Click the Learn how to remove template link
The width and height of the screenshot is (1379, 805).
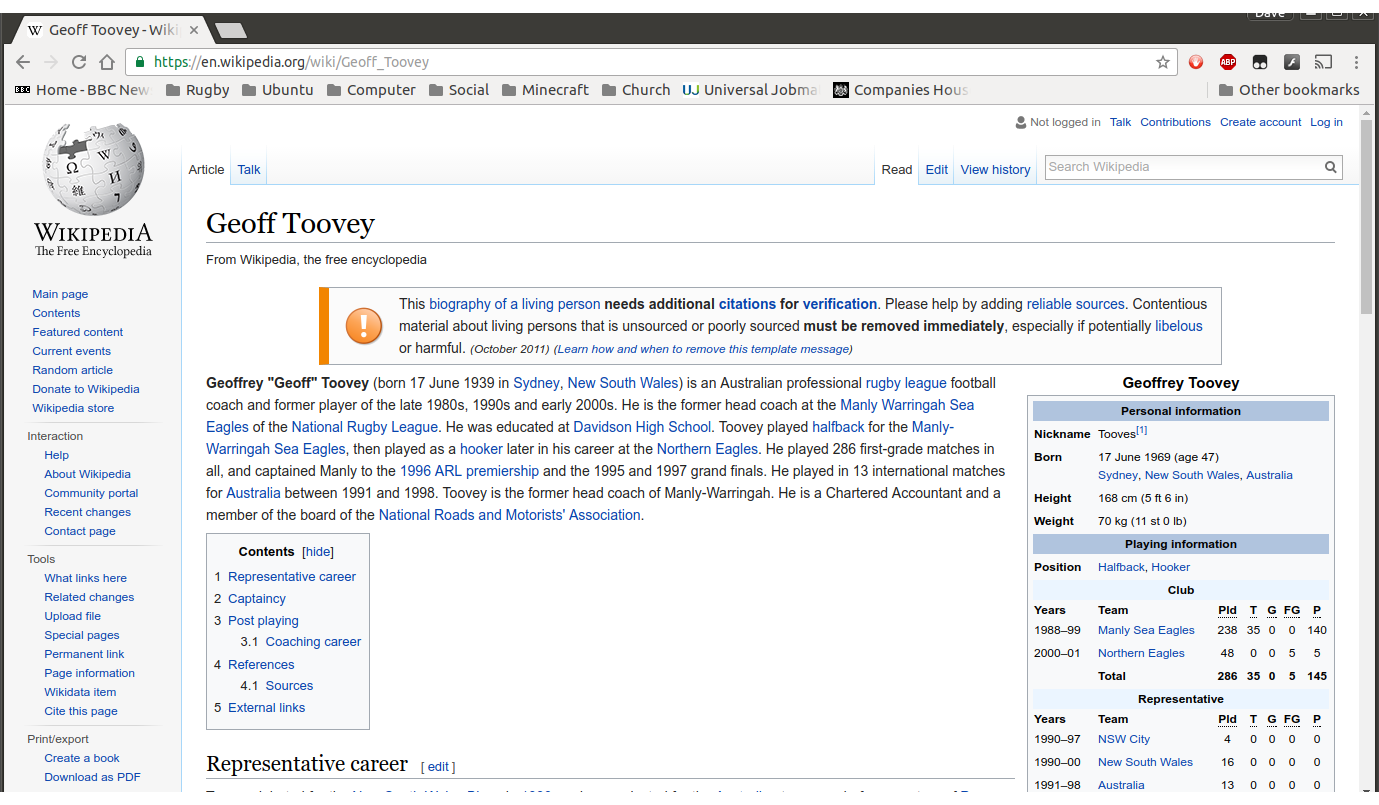point(703,349)
